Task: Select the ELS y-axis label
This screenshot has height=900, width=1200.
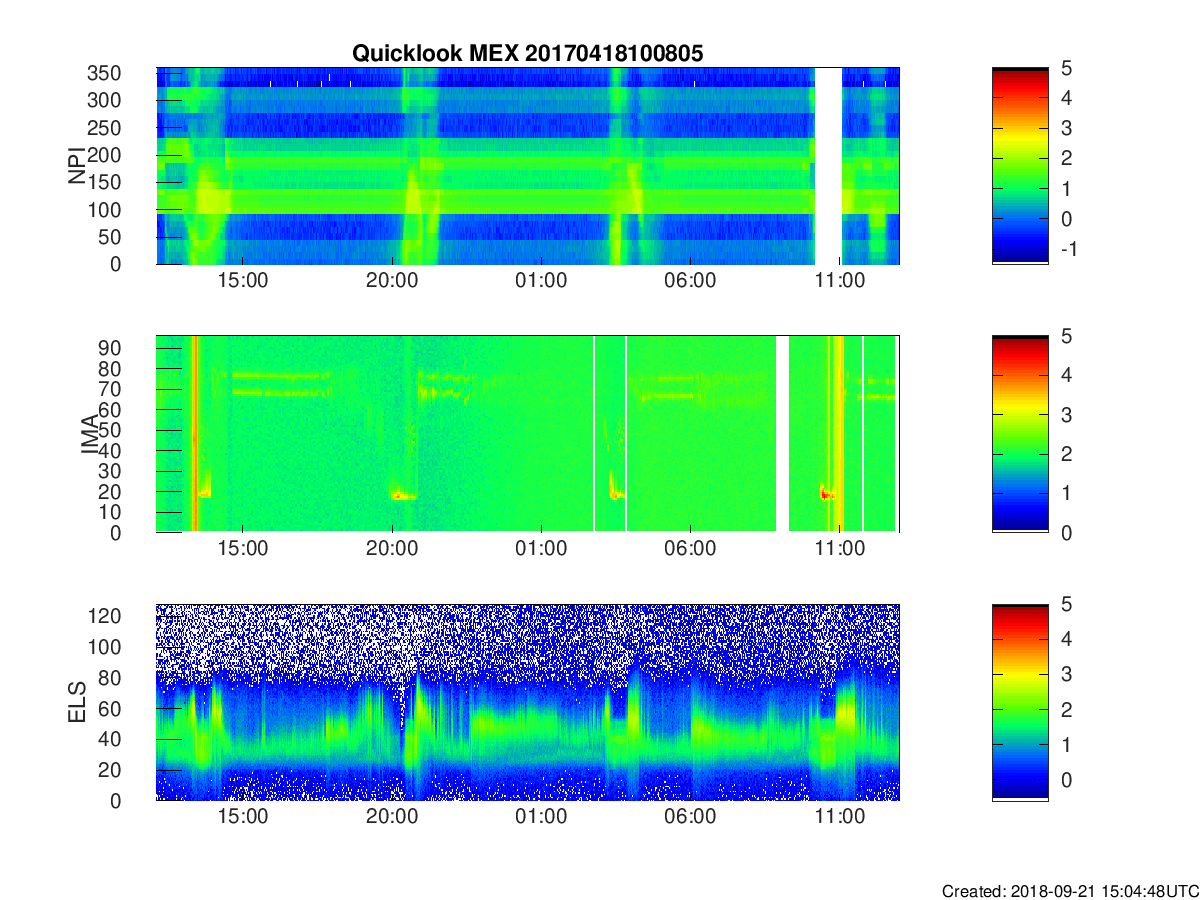Action: coord(77,702)
